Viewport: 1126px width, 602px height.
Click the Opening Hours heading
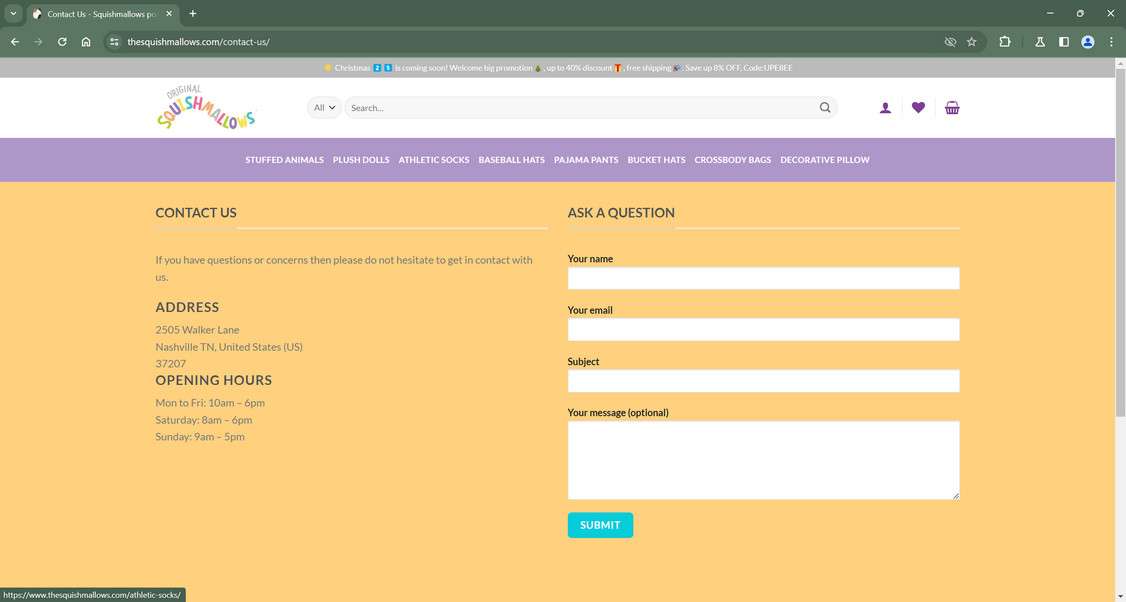(214, 380)
